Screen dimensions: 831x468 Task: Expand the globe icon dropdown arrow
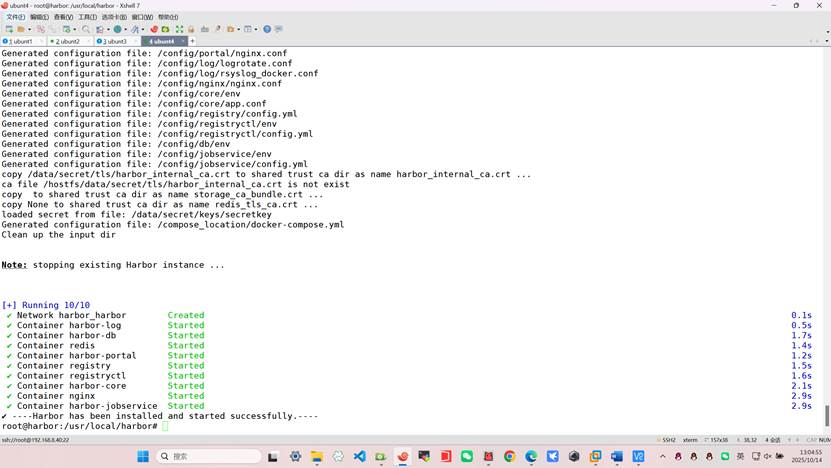pos(126,29)
